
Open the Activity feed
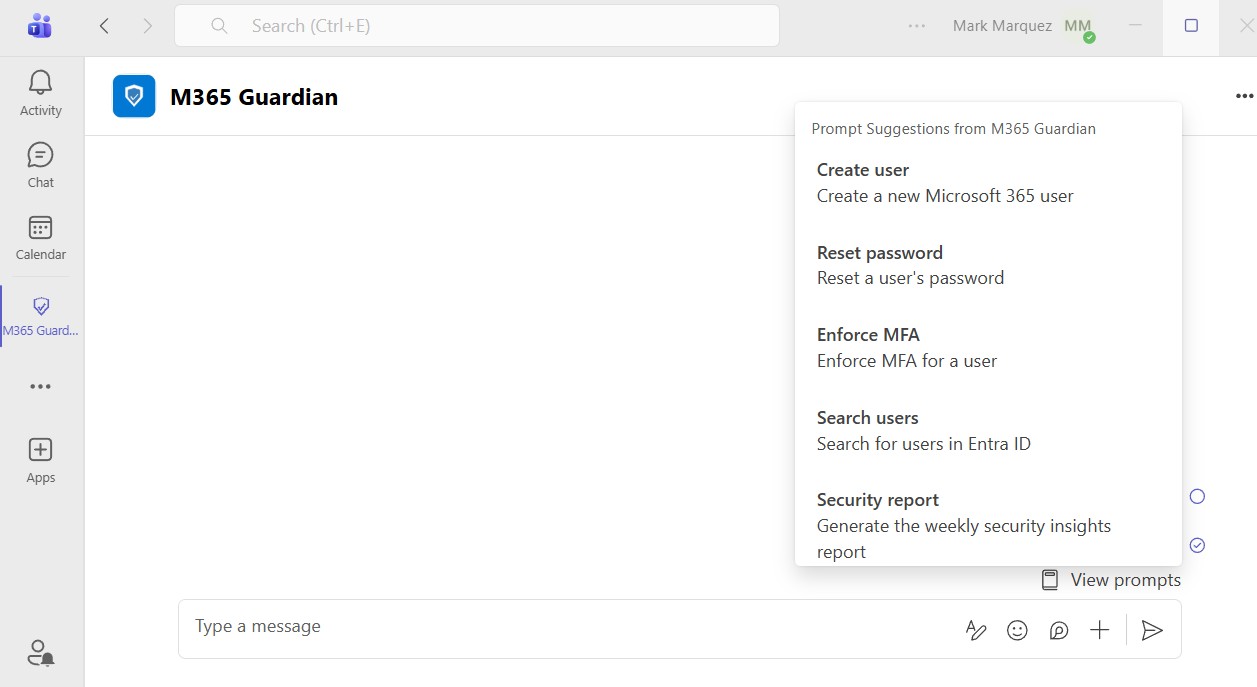tap(41, 94)
